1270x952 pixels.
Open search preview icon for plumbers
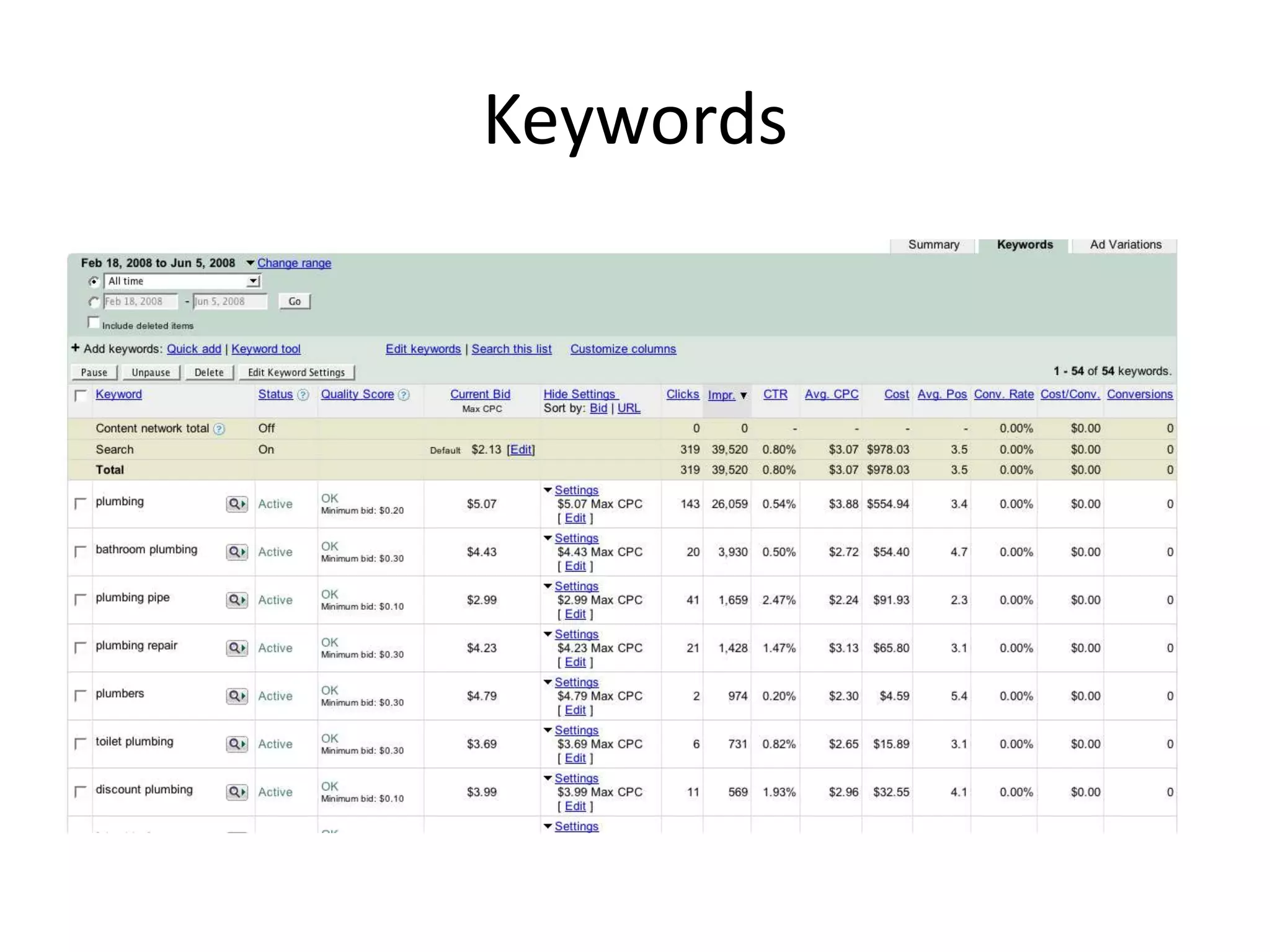click(x=237, y=696)
